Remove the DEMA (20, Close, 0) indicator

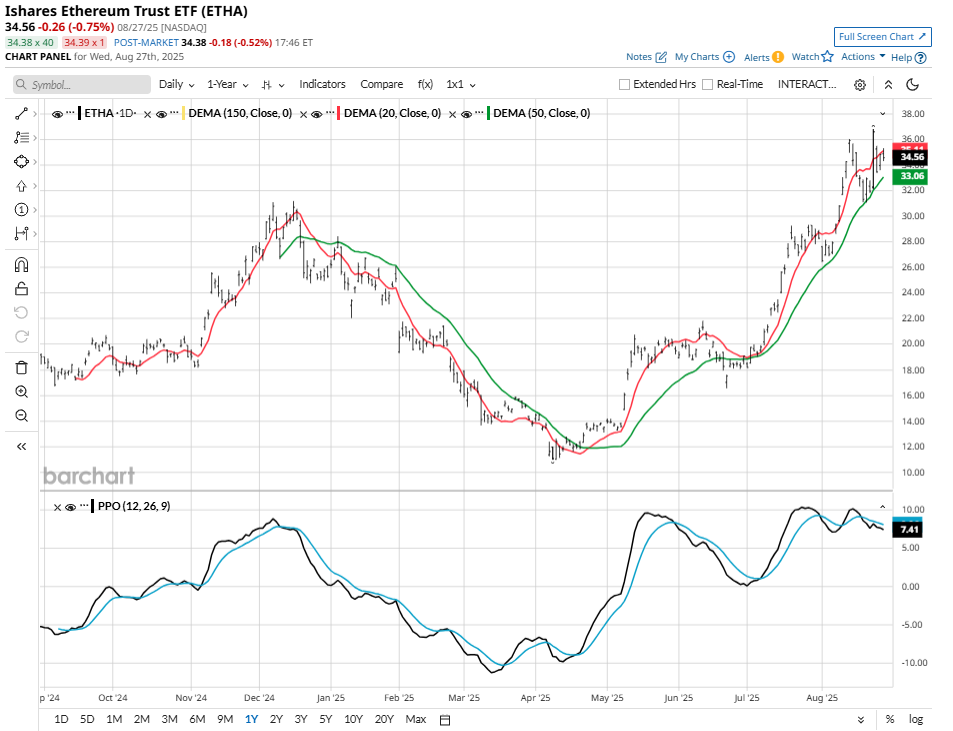[x=303, y=114]
